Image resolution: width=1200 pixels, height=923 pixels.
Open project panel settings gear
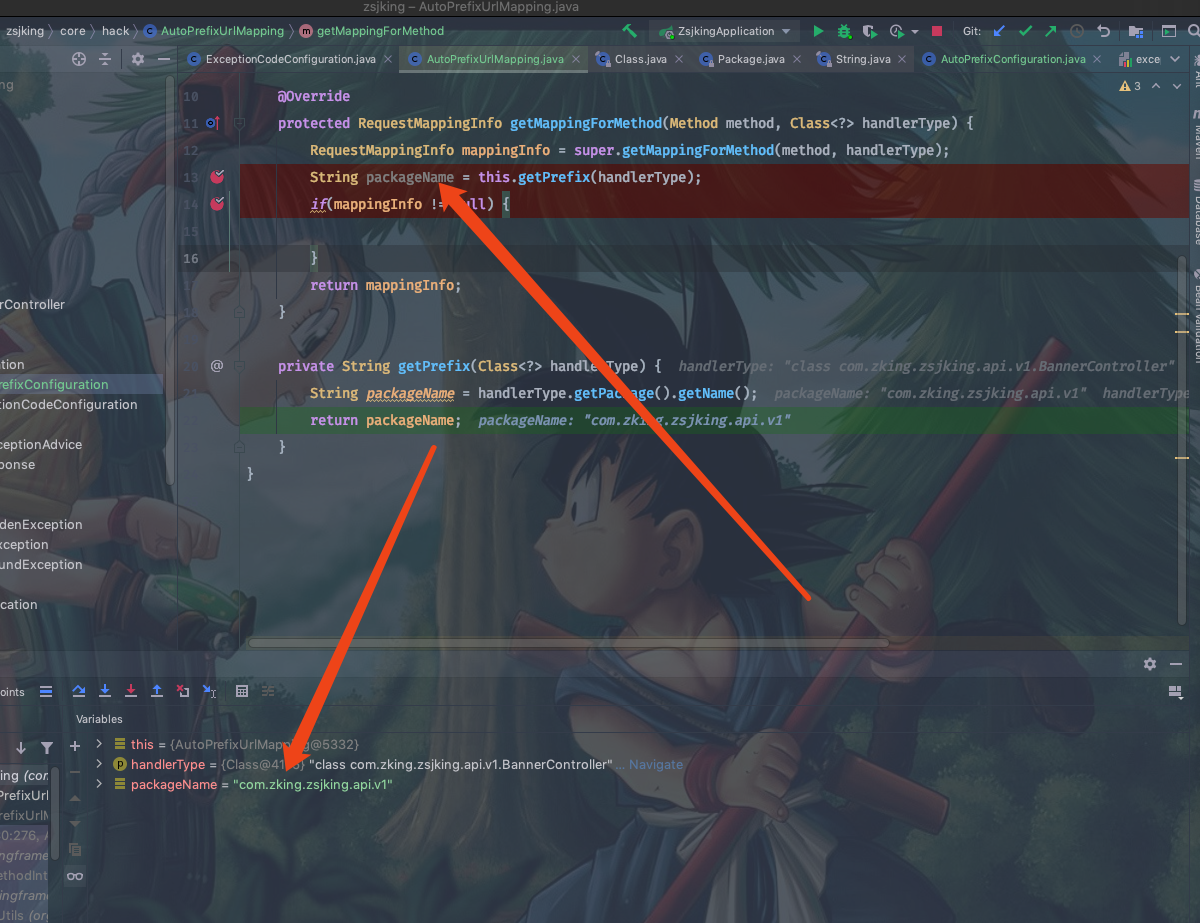138,59
